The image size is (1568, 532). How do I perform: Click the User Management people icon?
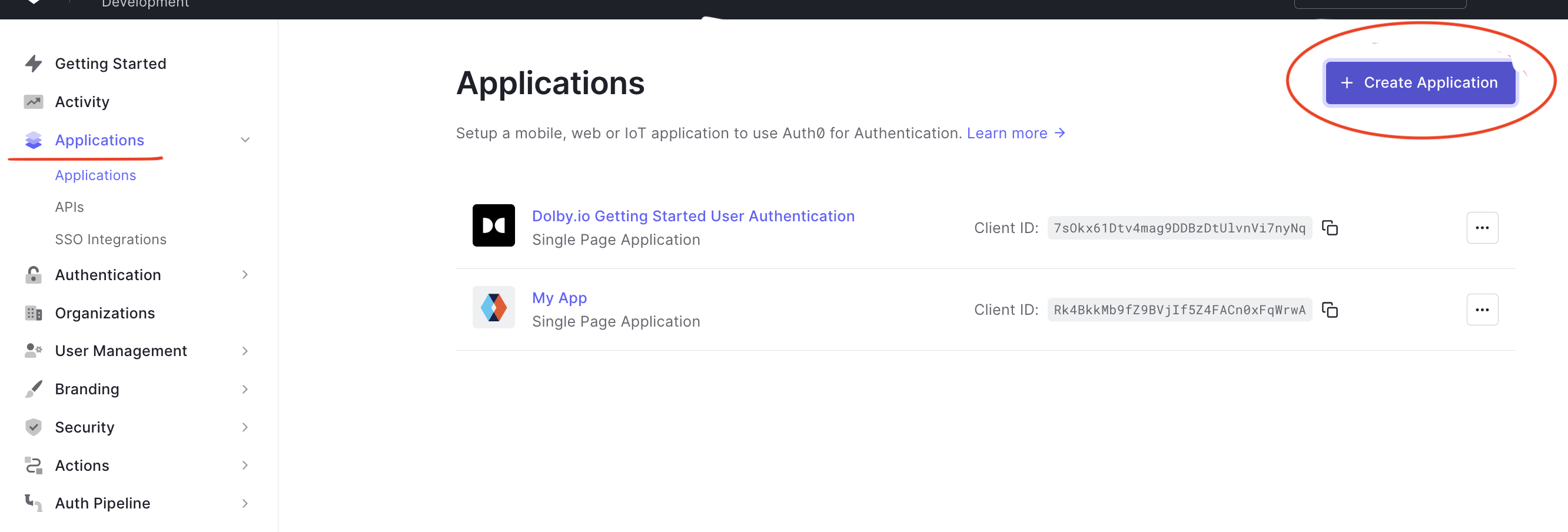pyautogui.click(x=34, y=351)
